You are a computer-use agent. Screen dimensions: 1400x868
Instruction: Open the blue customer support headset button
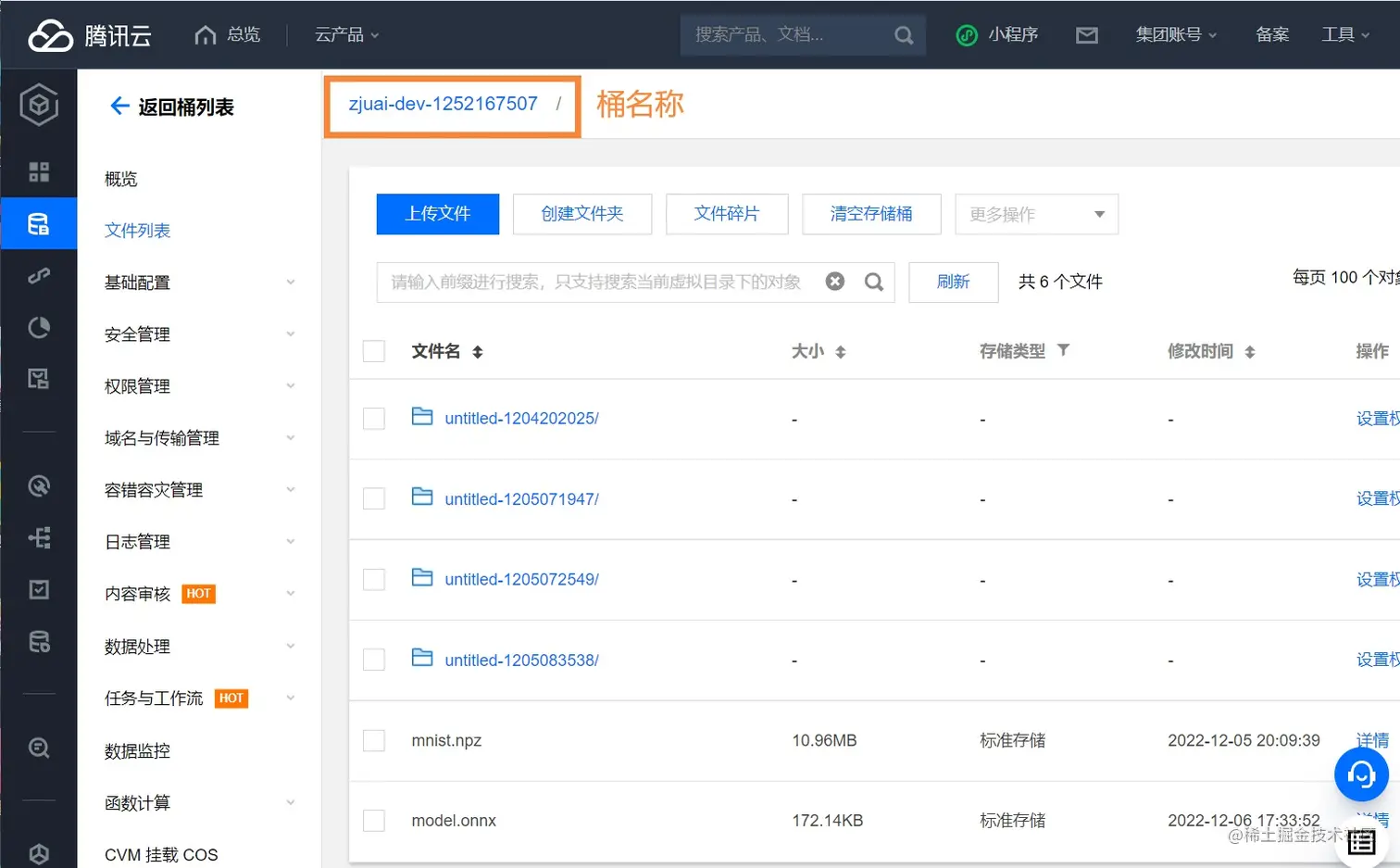1361,774
